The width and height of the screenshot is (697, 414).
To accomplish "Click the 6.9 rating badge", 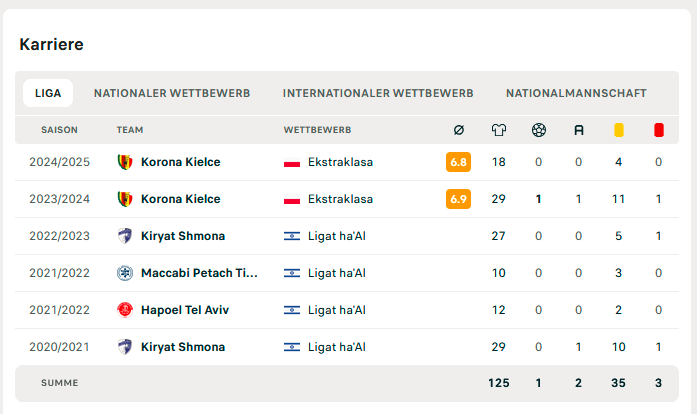I will coord(458,199).
